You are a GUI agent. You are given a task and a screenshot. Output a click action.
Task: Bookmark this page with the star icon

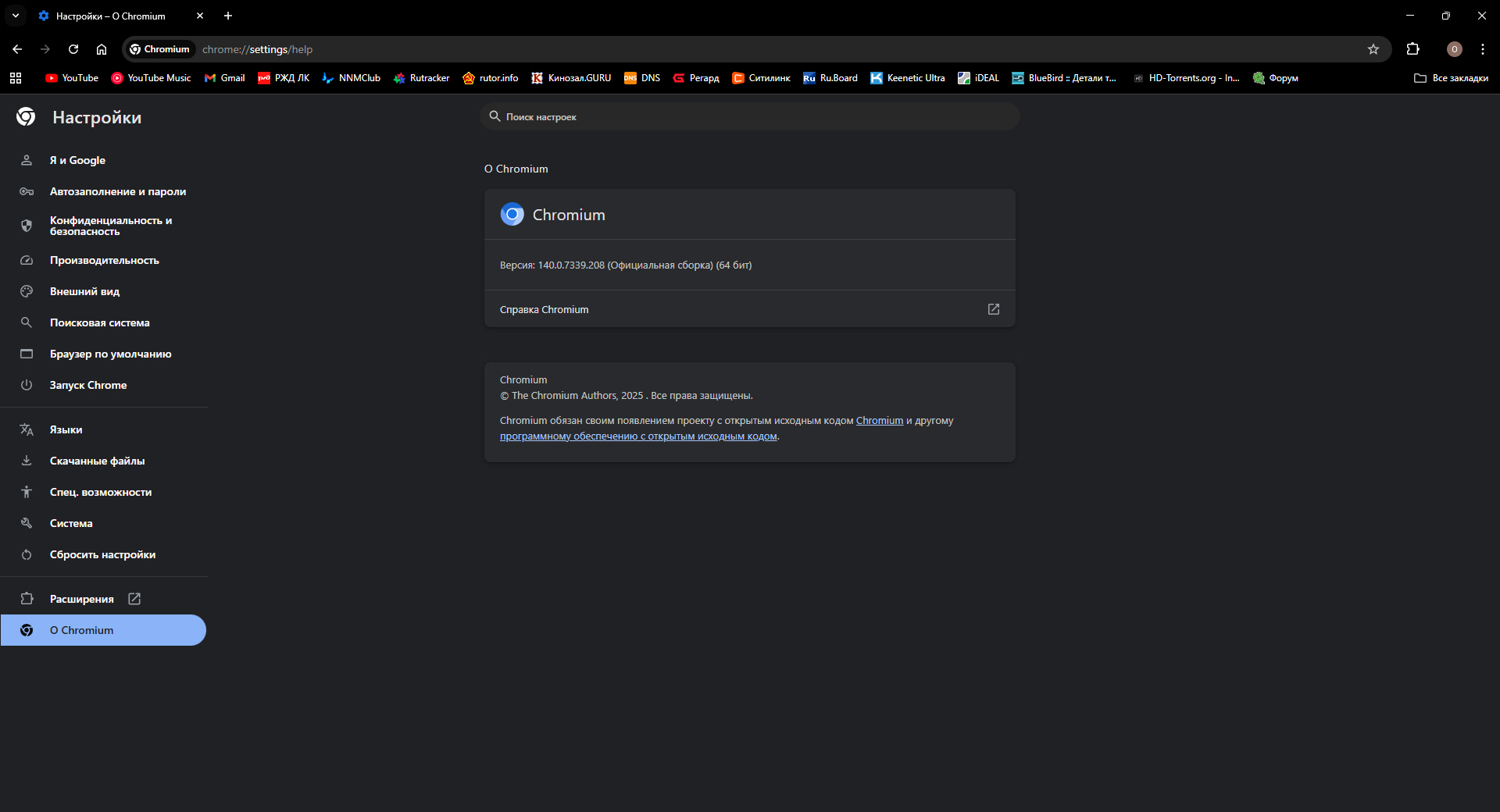1373,49
